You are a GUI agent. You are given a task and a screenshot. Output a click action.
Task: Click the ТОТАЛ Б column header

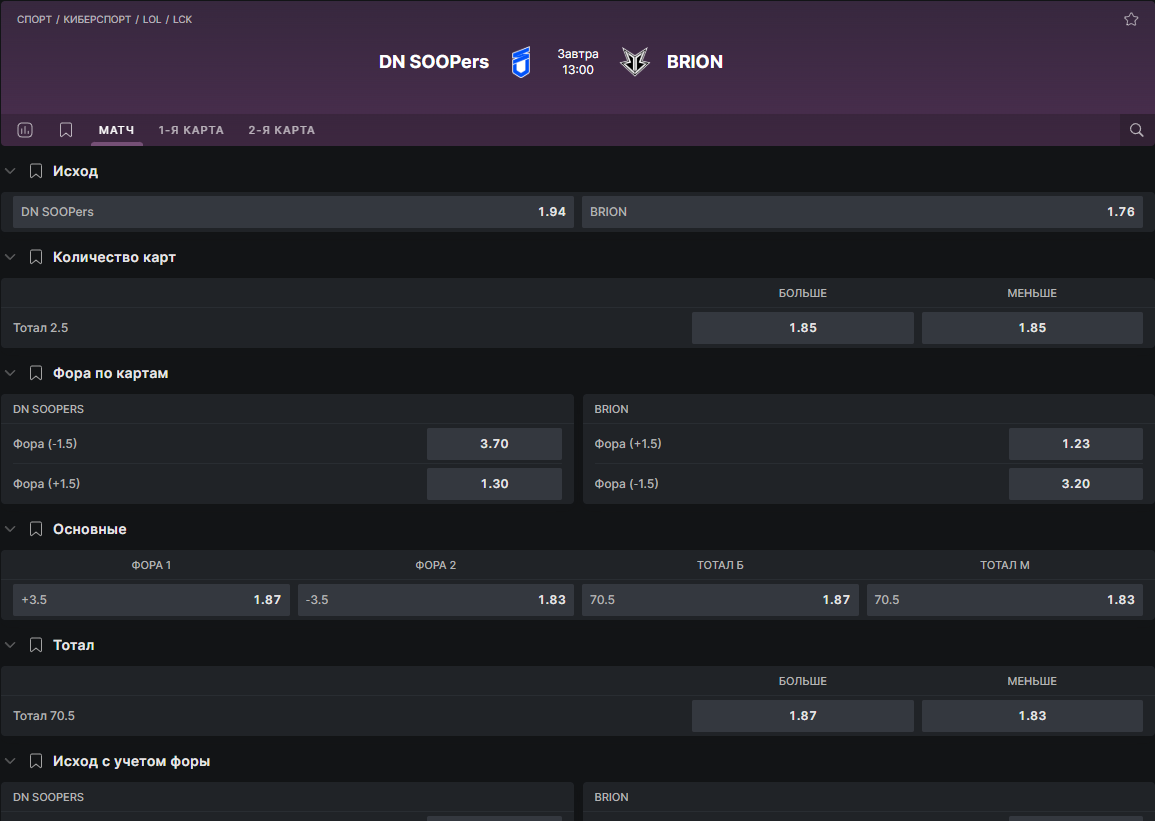point(720,565)
